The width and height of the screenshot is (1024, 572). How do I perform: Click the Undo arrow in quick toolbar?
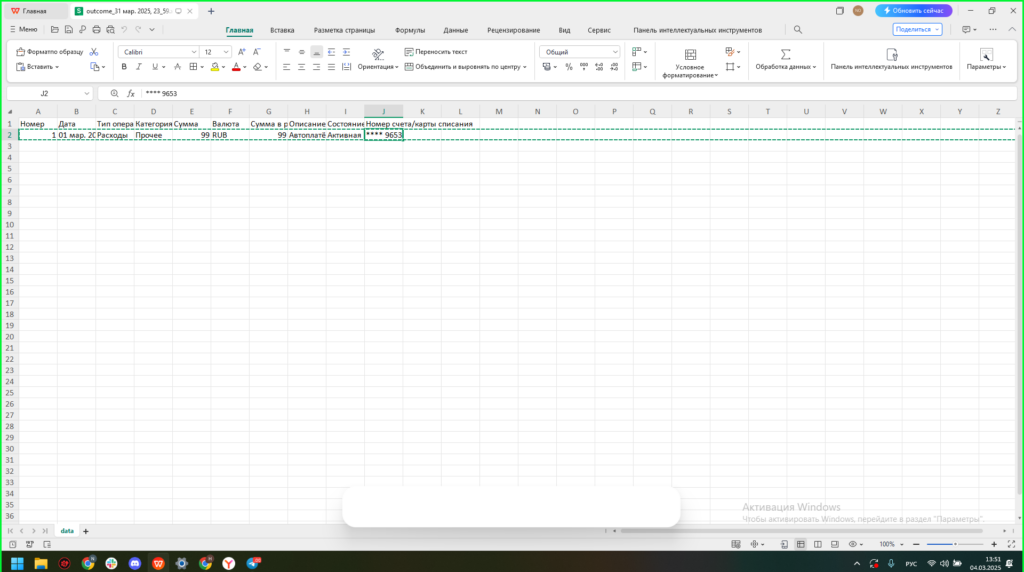point(124,29)
